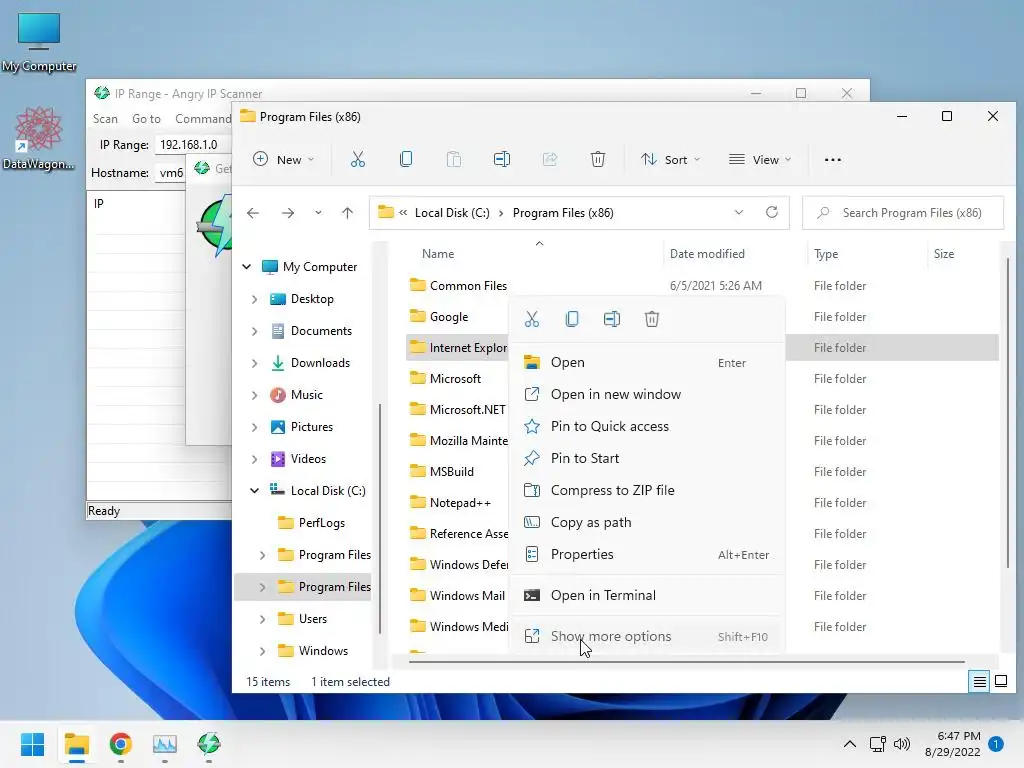The width and height of the screenshot is (1024, 768).
Task: Open the New dropdown button
Action: [x=283, y=159]
